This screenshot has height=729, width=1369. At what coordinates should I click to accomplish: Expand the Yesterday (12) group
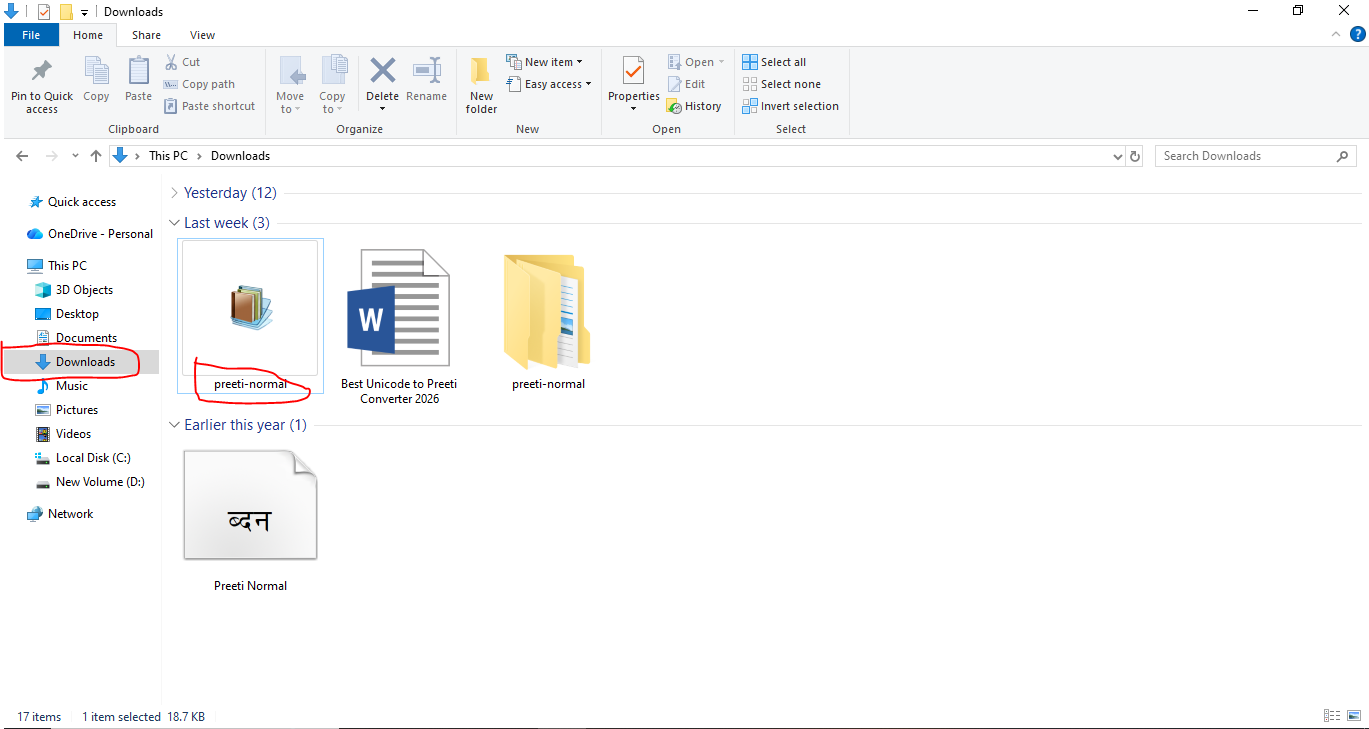click(175, 193)
